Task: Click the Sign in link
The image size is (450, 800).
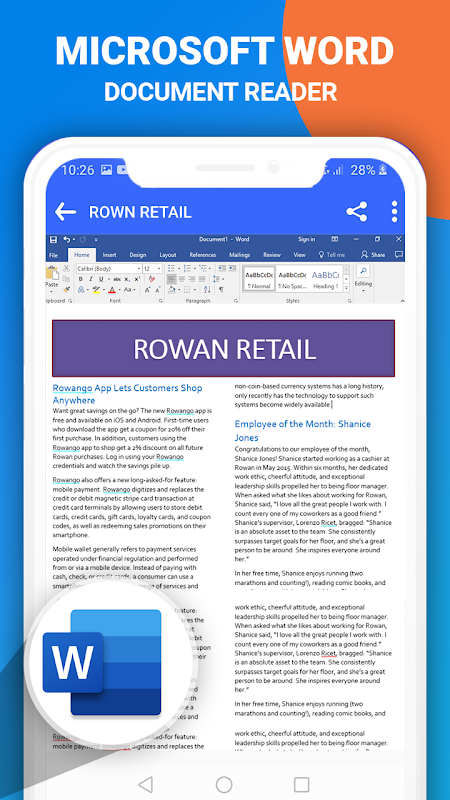Action: tap(307, 239)
